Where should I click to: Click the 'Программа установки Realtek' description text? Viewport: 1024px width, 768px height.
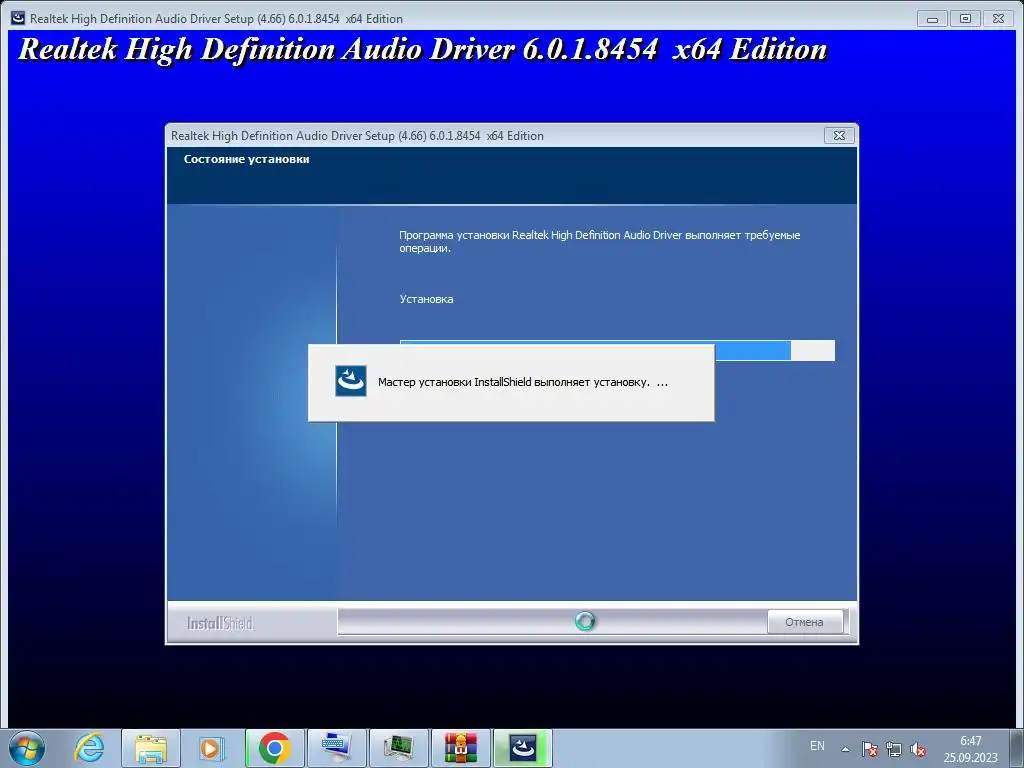(600, 242)
